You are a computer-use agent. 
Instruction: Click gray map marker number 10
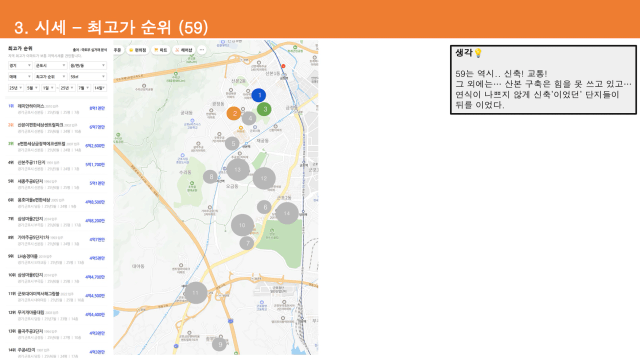[x=242, y=225]
